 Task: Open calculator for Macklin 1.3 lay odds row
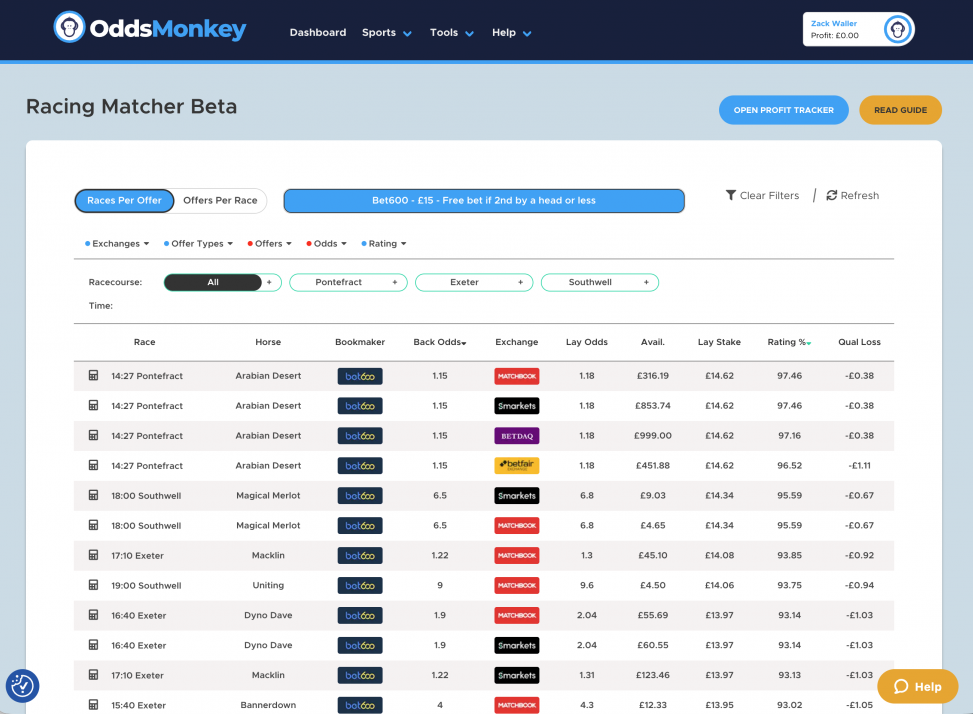(x=93, y=555)
